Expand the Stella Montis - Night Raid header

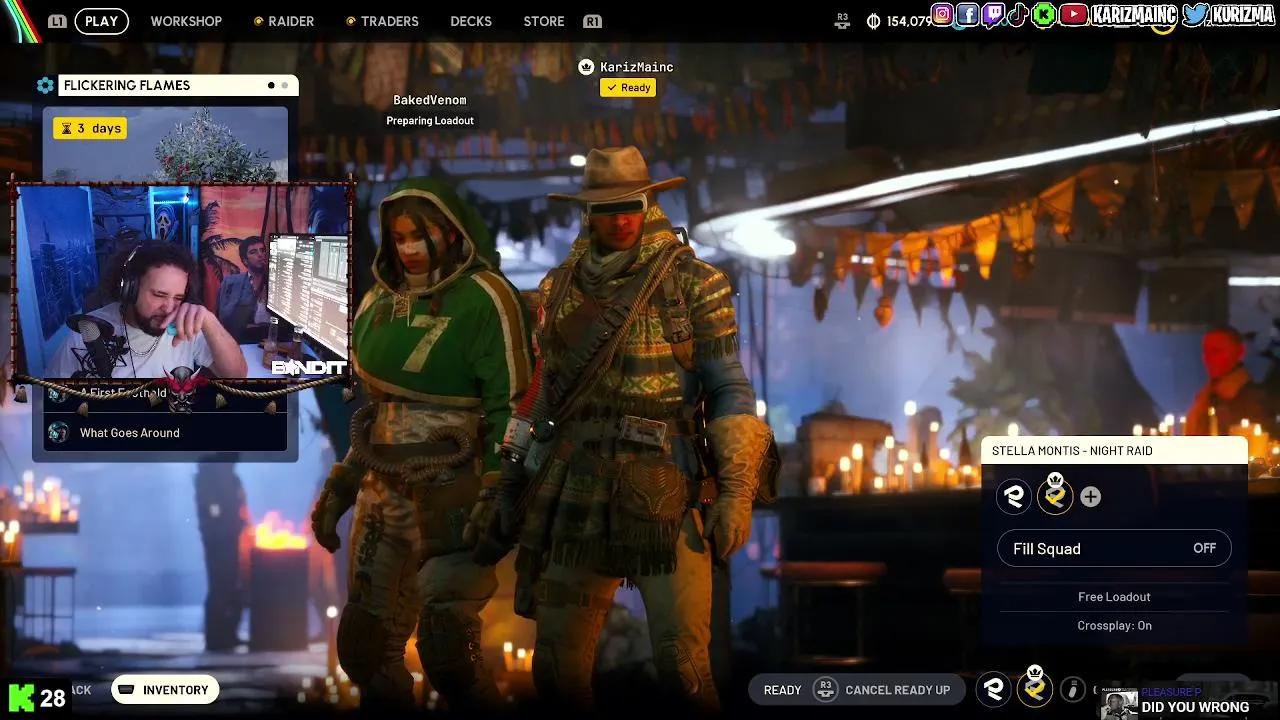1114,451
